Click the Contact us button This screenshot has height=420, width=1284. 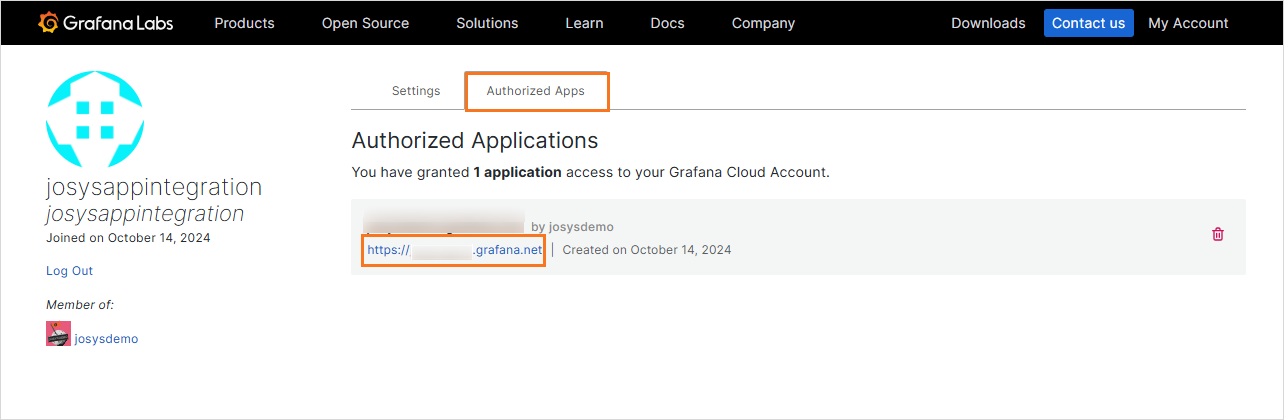[1088, 23]
